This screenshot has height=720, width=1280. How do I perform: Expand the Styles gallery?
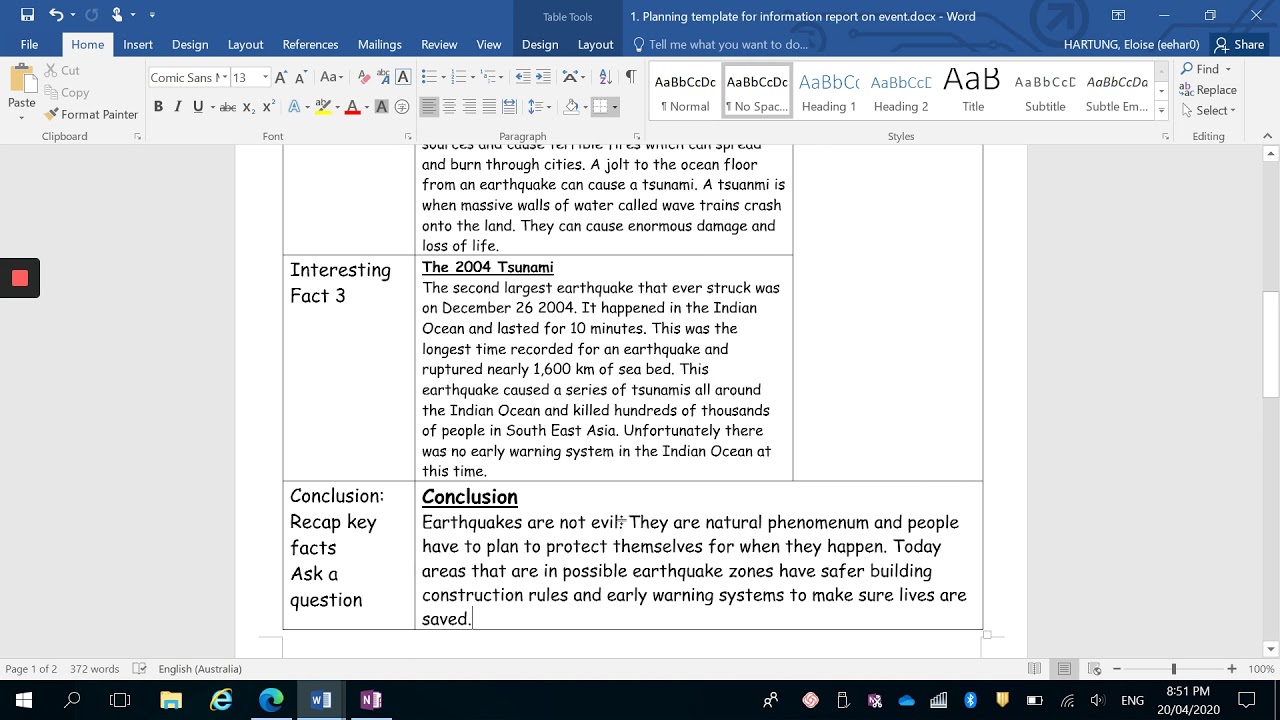pyautogui.click(x=1161, y=110)
